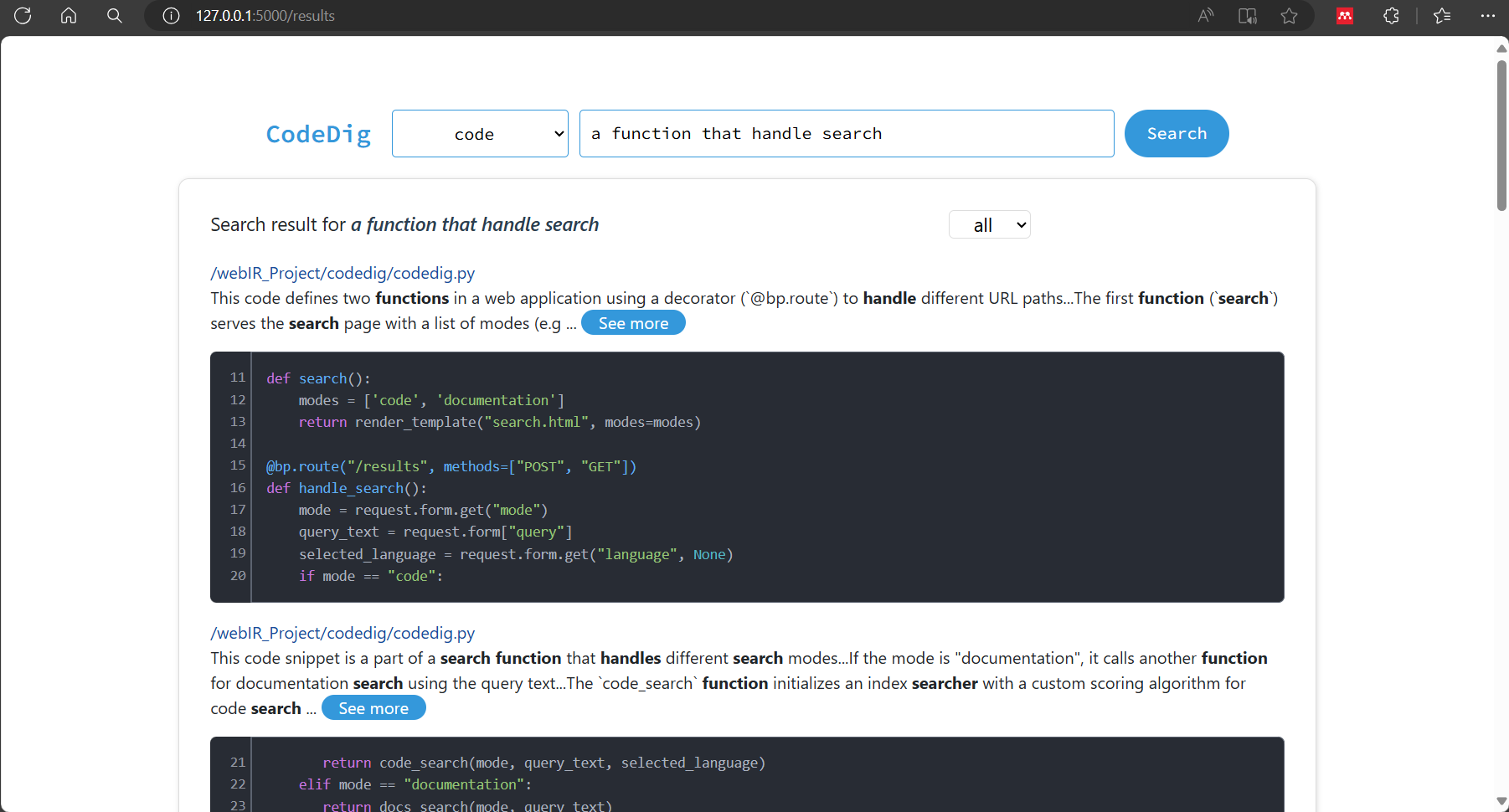Open first result link codedig.py
Screen dimensions: 1509x812
pyautogui.click(x=342, y=273)
